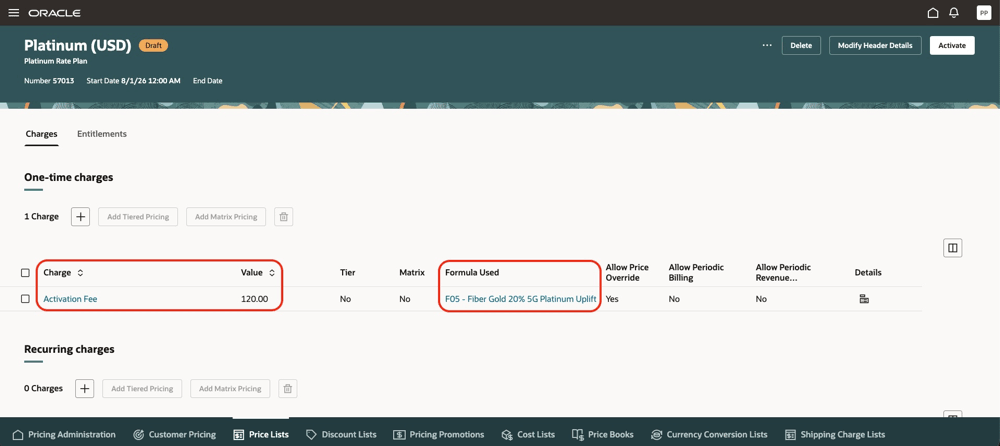
Task: Open Customer Pricing in bottom bar
Action: 173,434
